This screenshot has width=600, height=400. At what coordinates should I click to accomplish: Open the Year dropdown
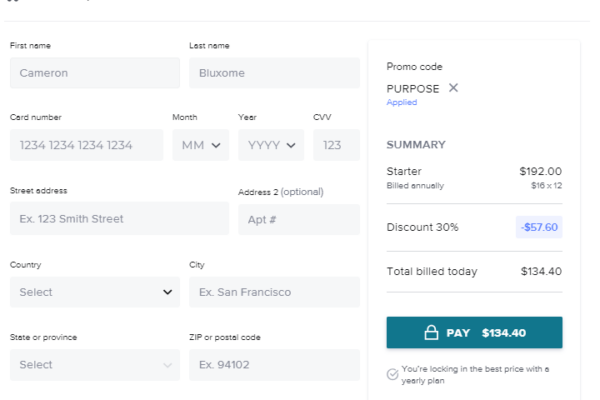[x=271, y=145]
